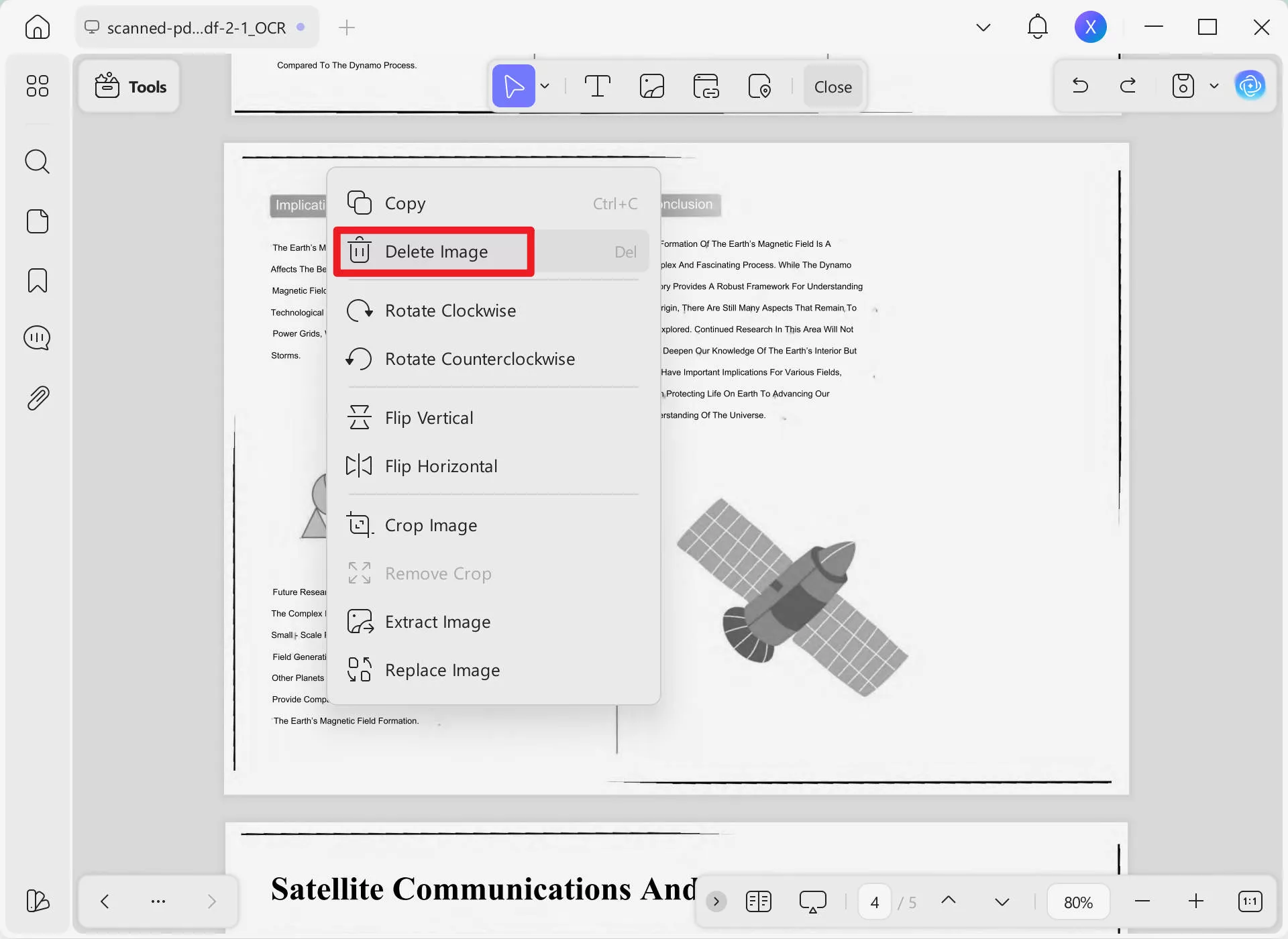Open the Bookmarks panel
Image resolution: width=1288 pixels, height=939 pixels.
coord(37,280)
